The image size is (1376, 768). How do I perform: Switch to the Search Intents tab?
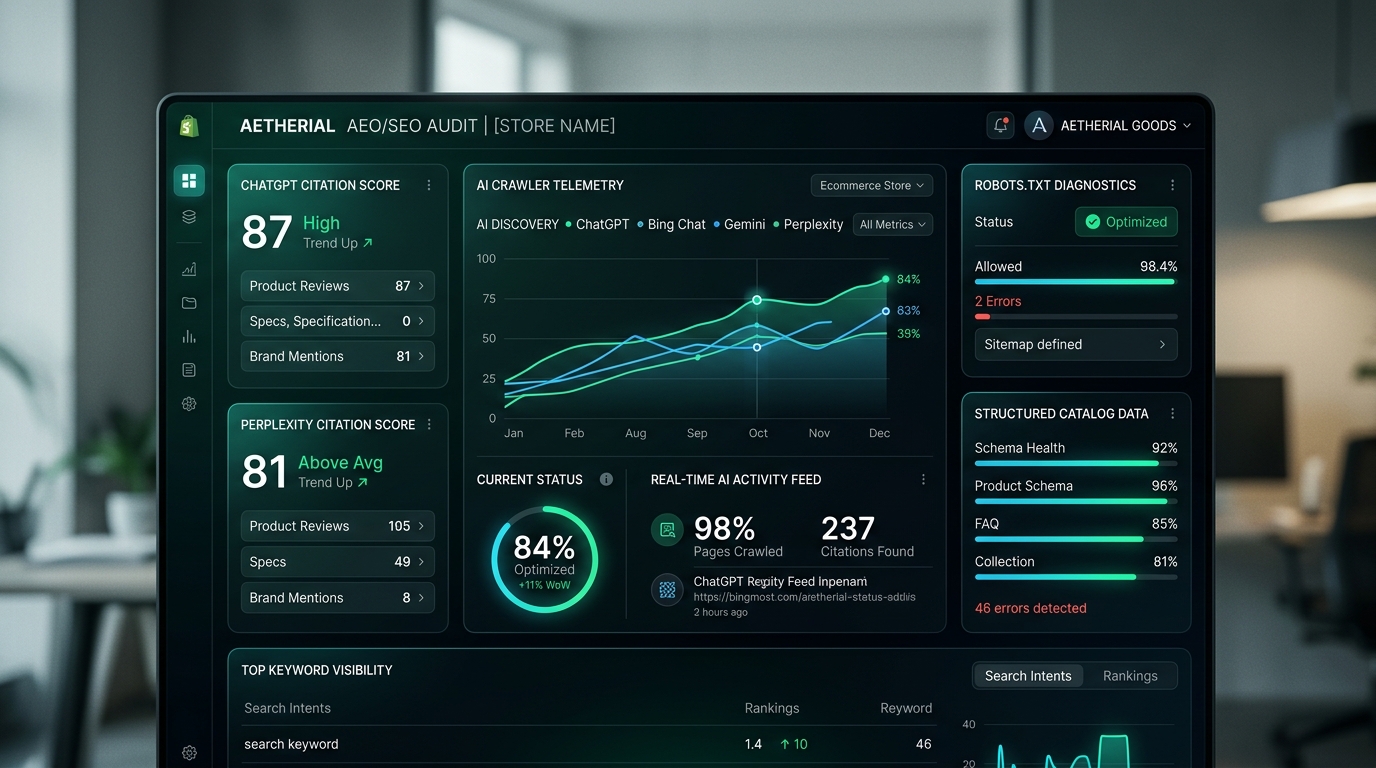click(1028, 676)
